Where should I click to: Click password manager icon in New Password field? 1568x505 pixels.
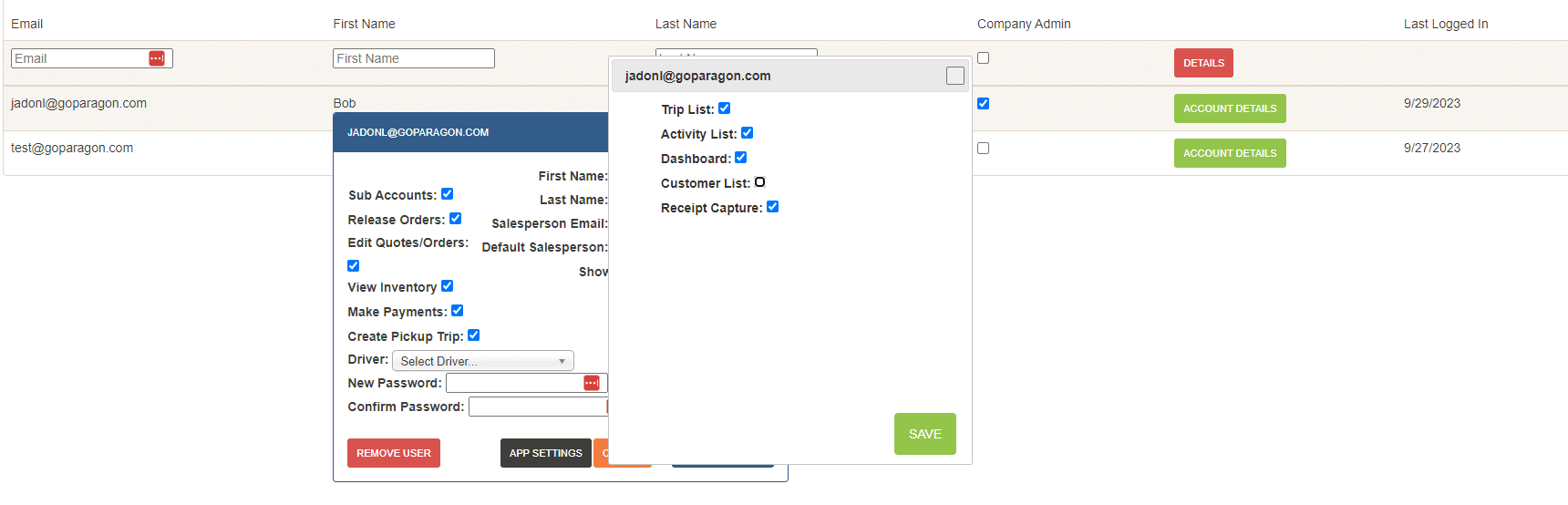(592, 383)
